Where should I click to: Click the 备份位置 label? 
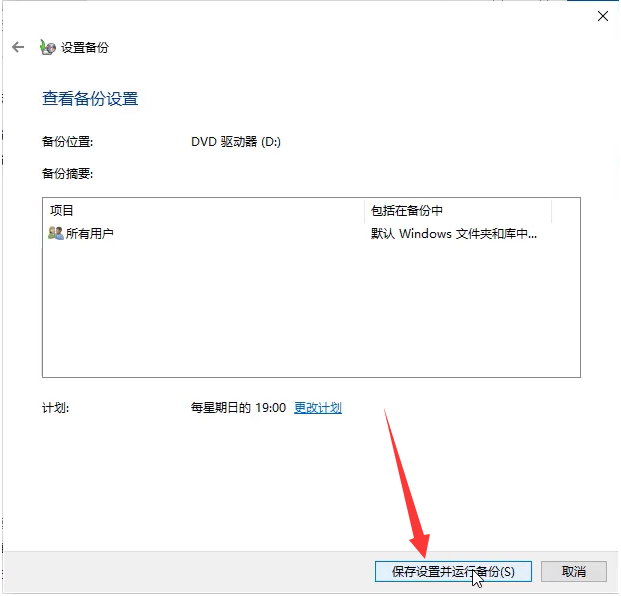point(67,142)
